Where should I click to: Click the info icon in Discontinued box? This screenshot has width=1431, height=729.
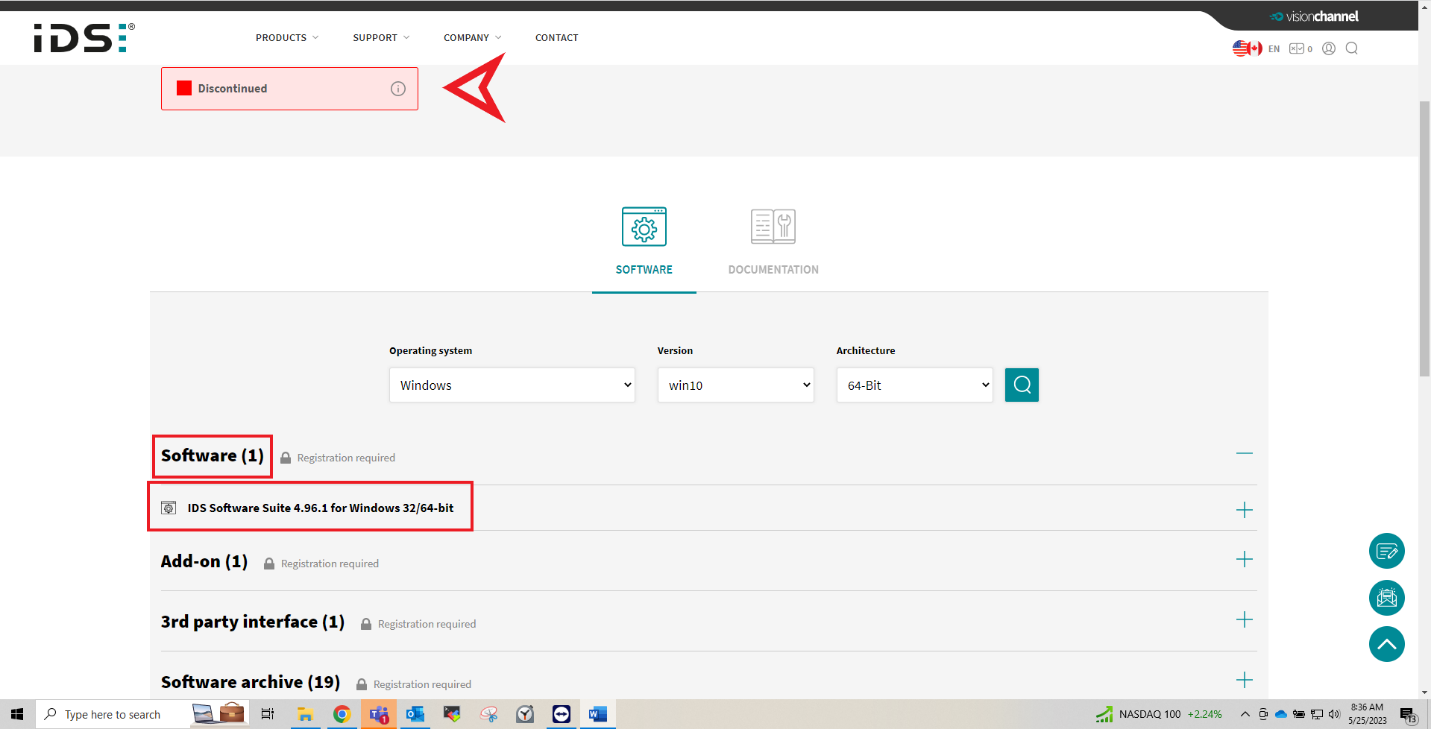398,89
